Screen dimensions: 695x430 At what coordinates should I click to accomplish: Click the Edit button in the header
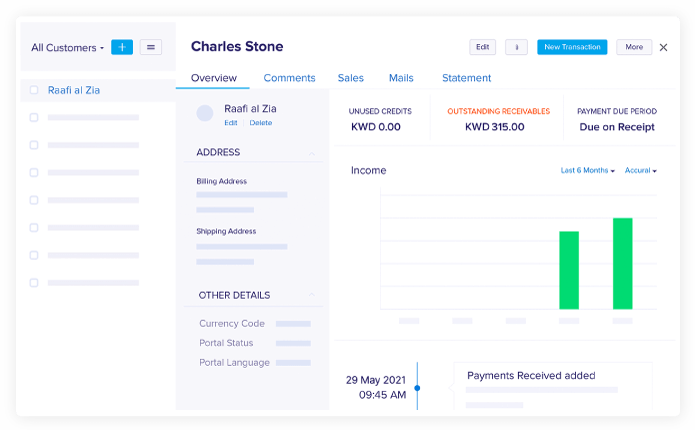click(x=482, y=47)
